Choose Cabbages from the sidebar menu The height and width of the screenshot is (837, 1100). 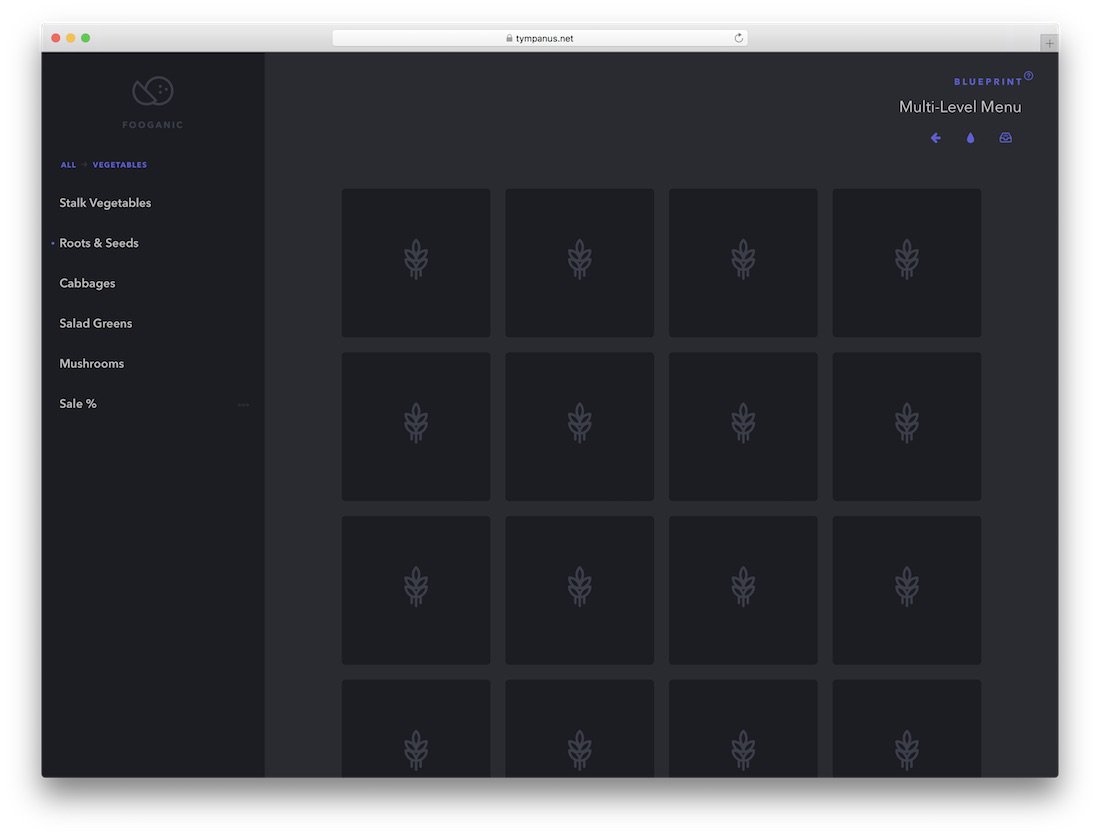tap(87, 283)
